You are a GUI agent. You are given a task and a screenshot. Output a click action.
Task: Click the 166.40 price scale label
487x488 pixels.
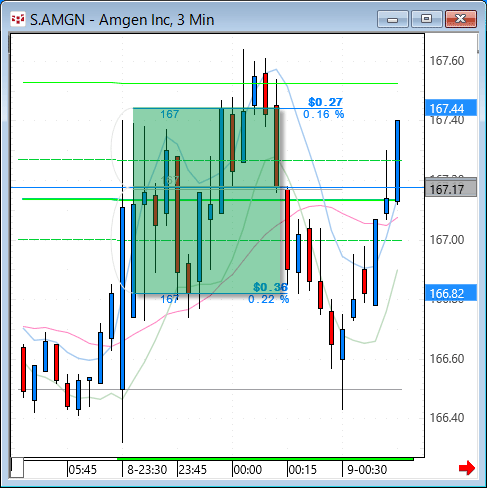coord(447,417)
